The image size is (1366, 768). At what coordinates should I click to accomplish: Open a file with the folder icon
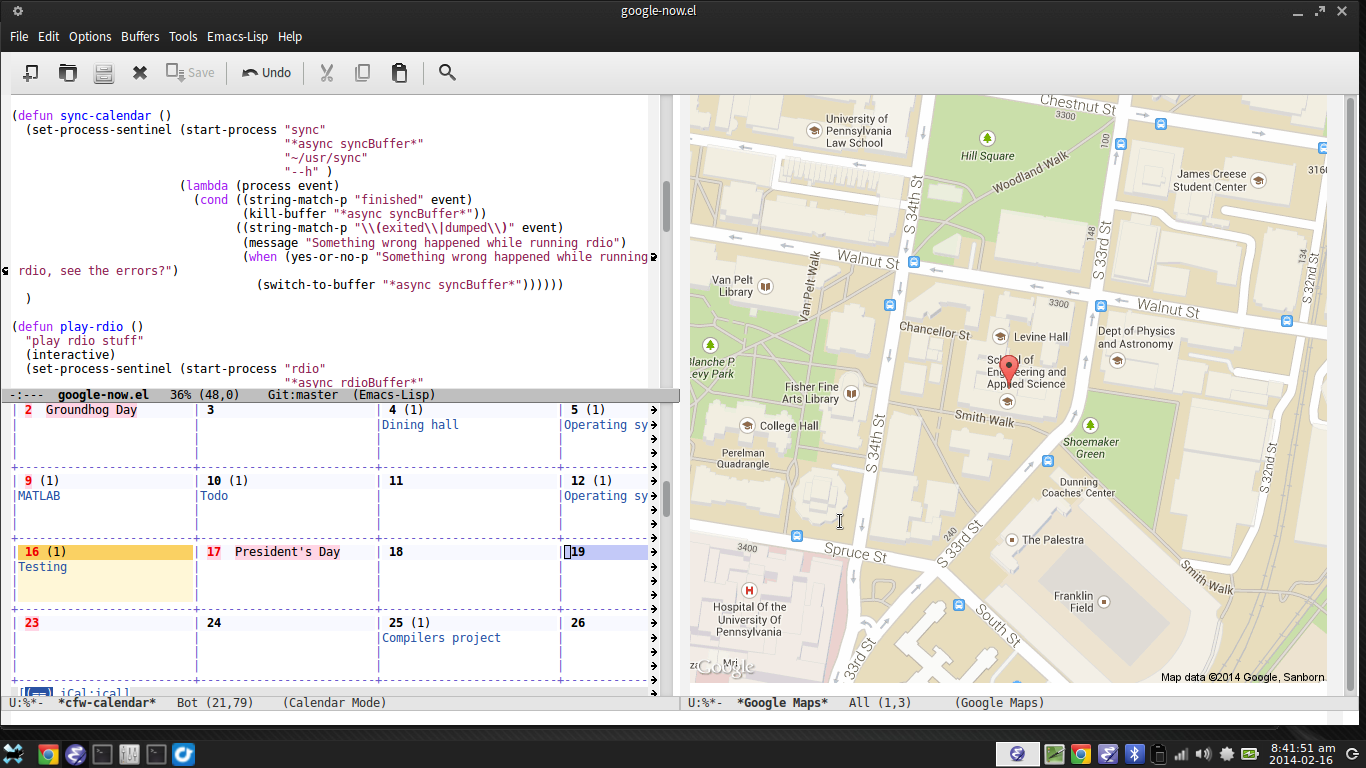pyautogui.click(x=67, y=72)
